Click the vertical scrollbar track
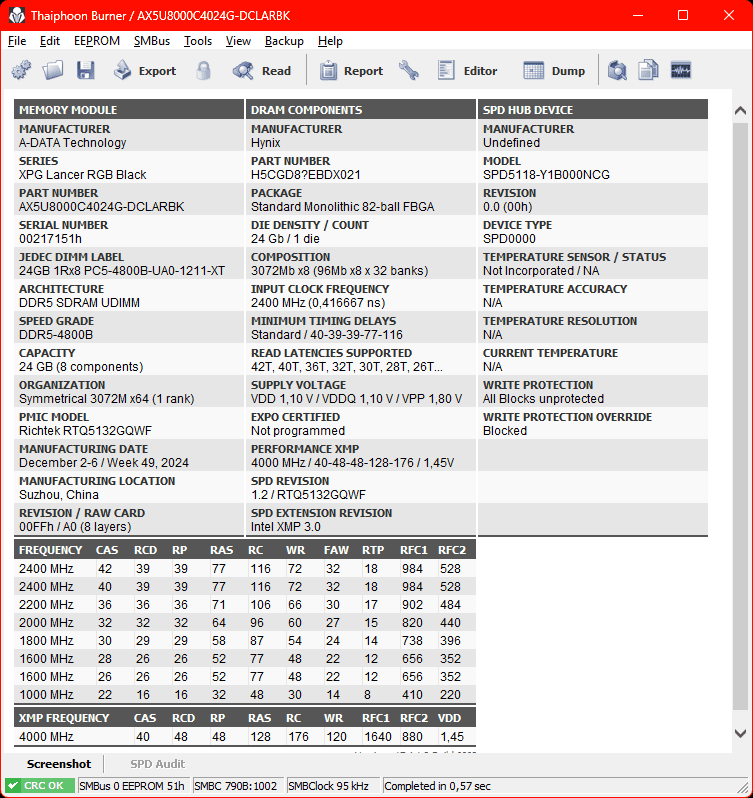 (740, 417)
